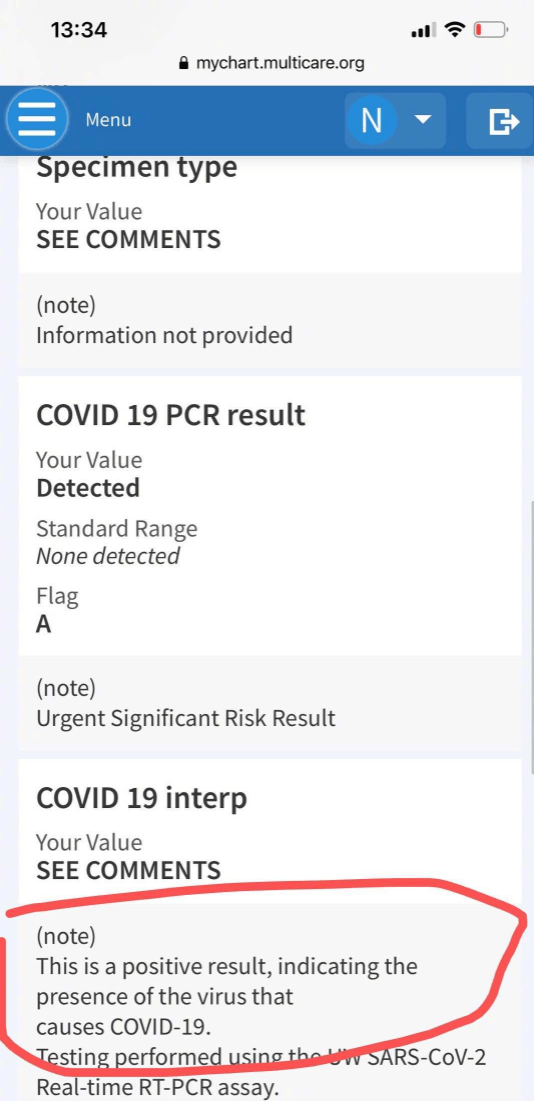Tap the None detected standard range
This screenshot has height=1101, width=534.
point(108,556)
